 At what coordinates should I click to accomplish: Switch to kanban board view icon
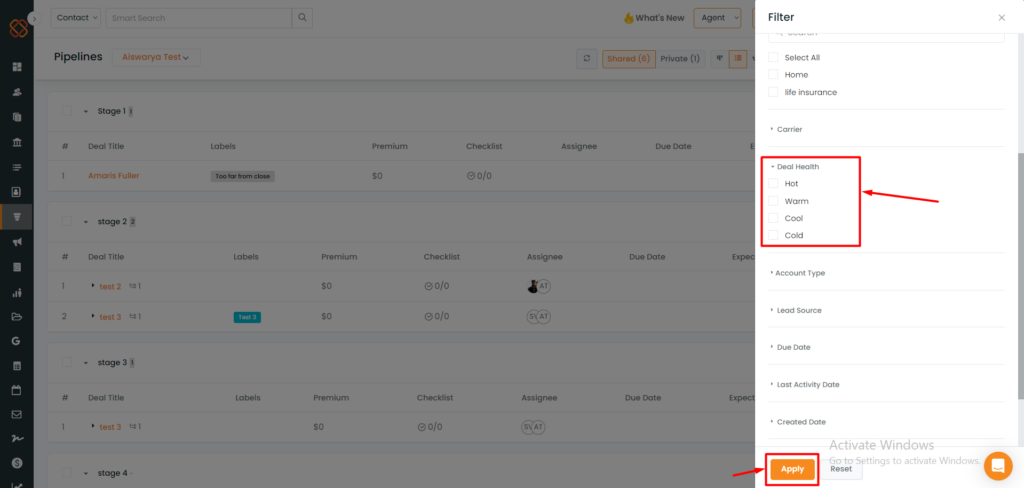tap(720, 59)
